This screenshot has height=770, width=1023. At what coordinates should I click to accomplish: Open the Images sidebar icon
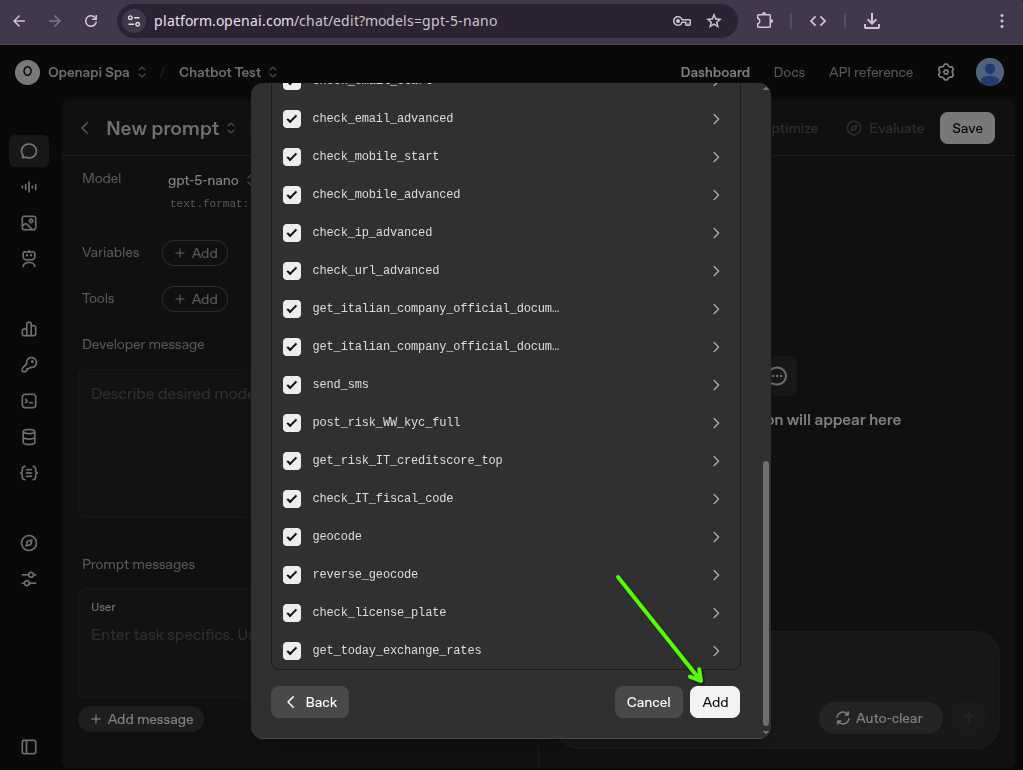tap(29, 223)
